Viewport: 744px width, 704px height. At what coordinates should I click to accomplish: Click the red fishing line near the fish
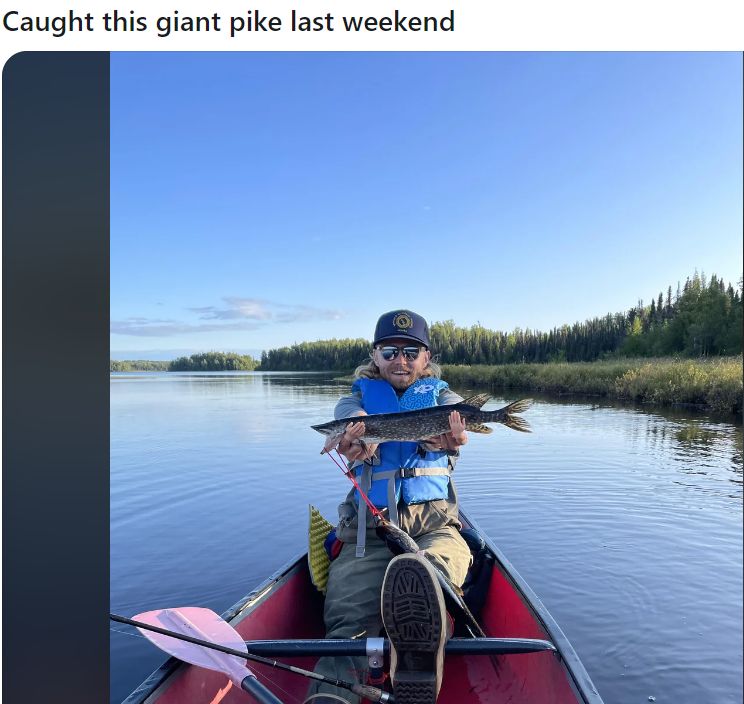tap(354, 483)
